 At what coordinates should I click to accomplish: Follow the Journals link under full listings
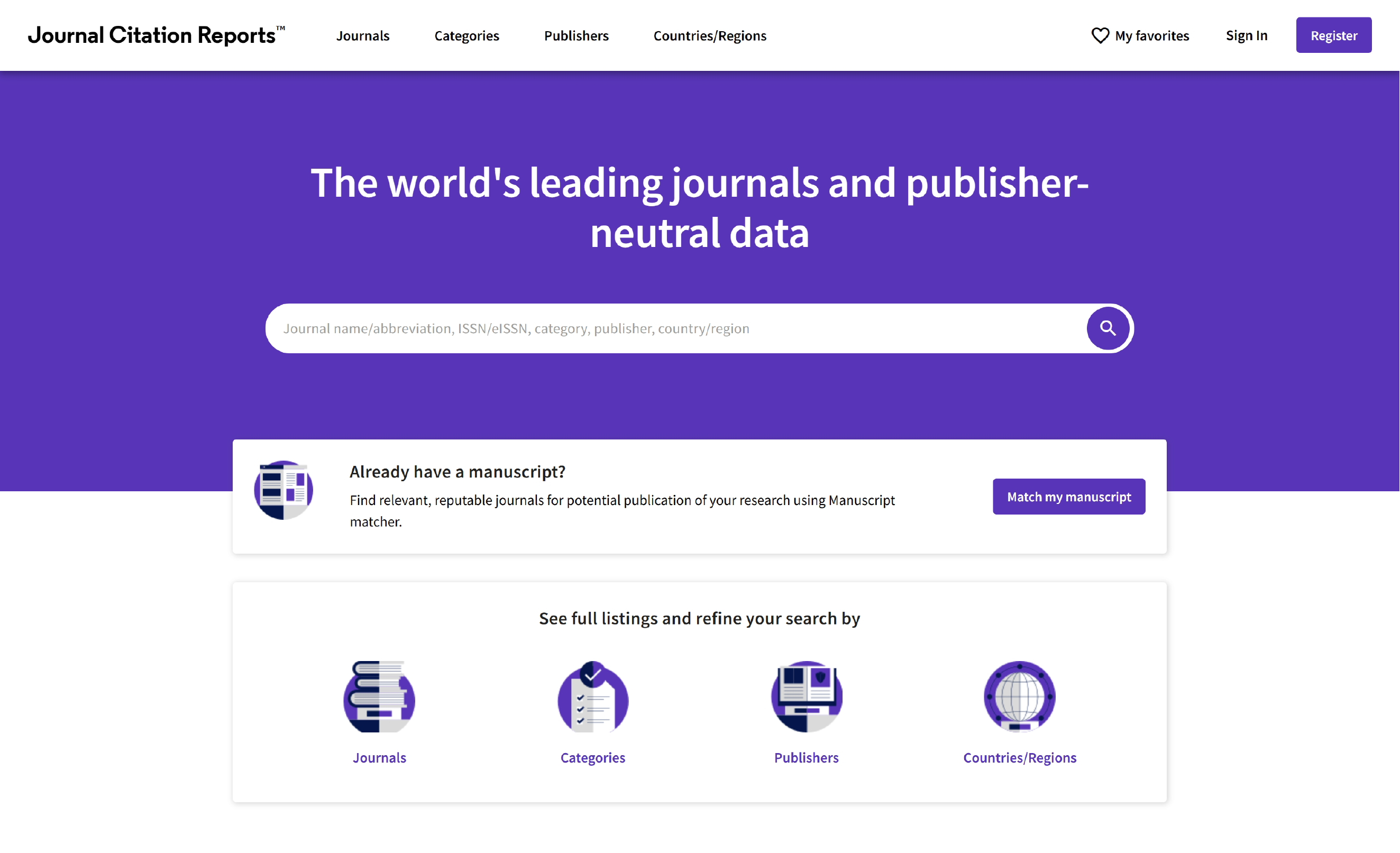[379, 757]
